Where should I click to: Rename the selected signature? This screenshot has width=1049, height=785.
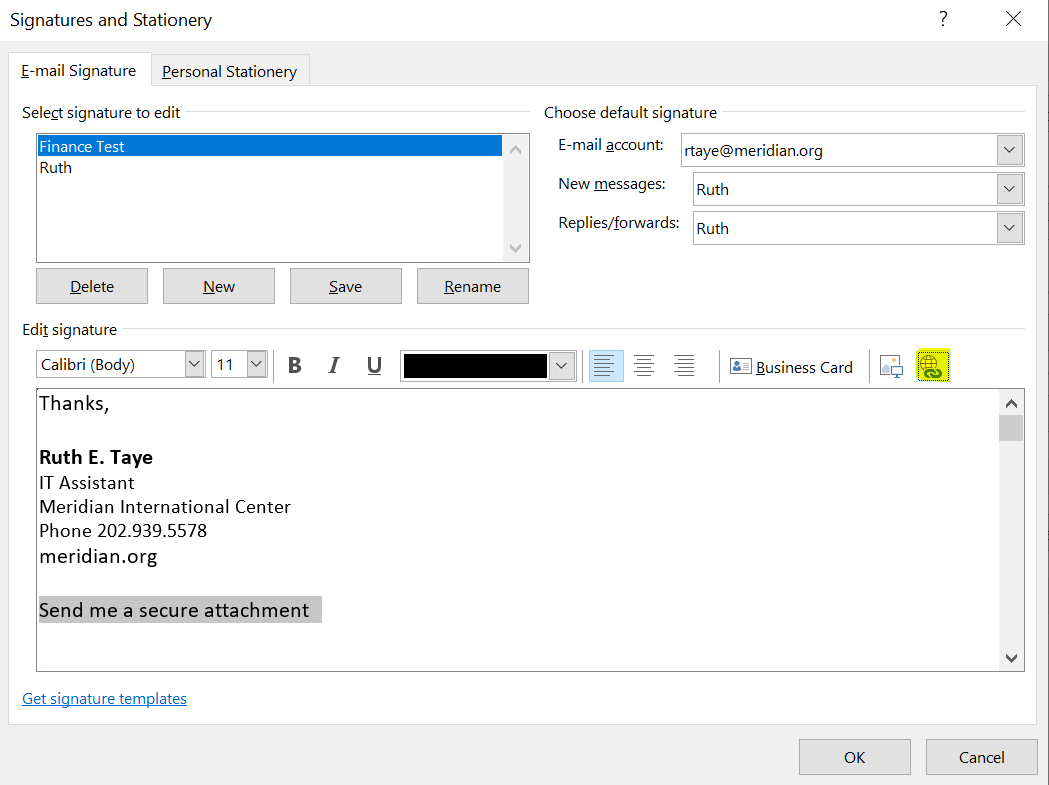pyautogui.click(x=472, y=286)
